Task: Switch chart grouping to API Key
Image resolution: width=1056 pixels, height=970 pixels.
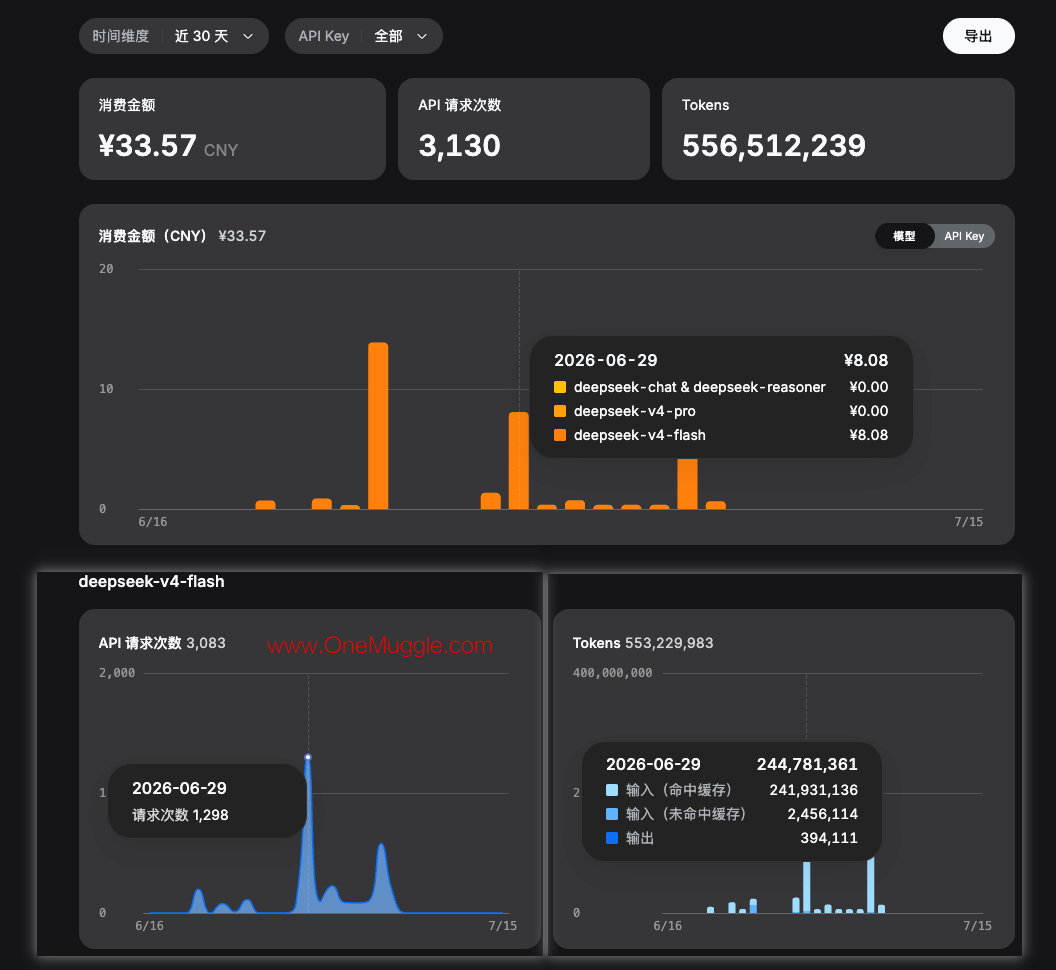Action: point(964,236)
